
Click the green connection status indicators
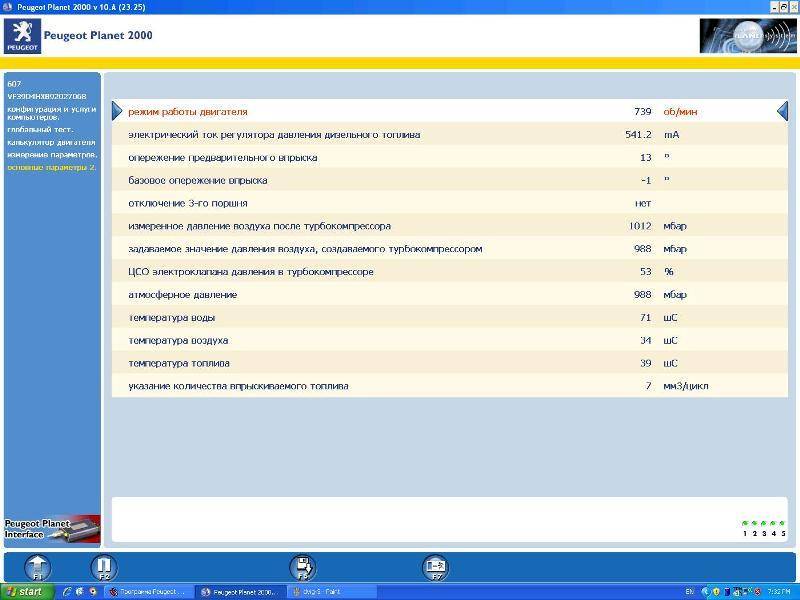[764, 523]
